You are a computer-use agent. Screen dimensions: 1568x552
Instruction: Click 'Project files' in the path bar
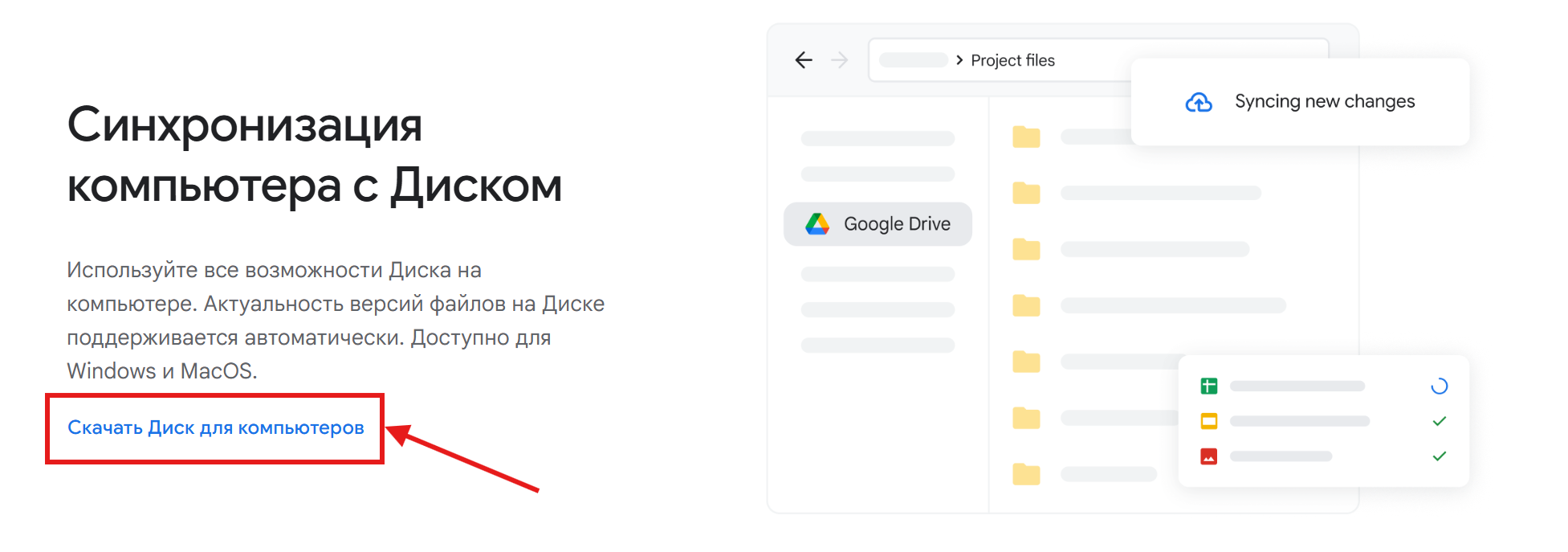point(1012,60)
